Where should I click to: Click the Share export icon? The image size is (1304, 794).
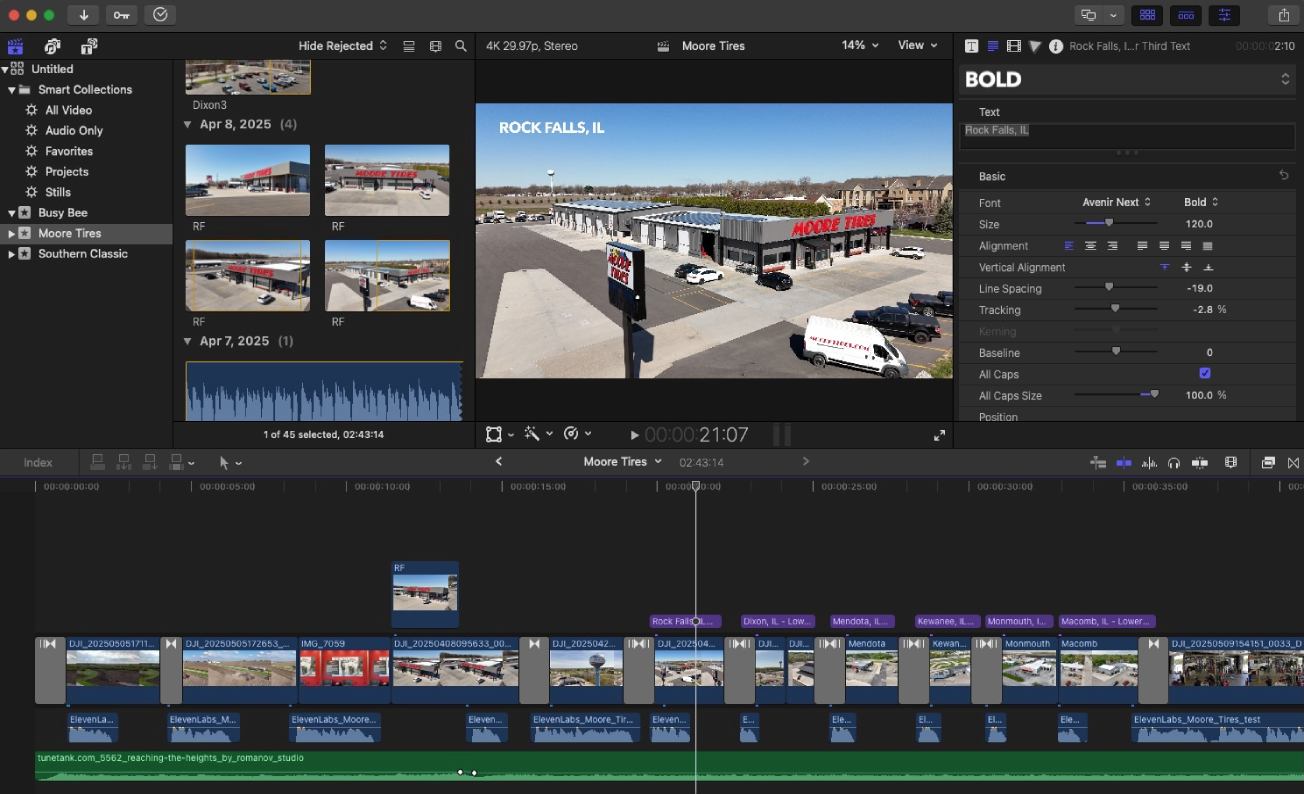(x=1284, y=15)
